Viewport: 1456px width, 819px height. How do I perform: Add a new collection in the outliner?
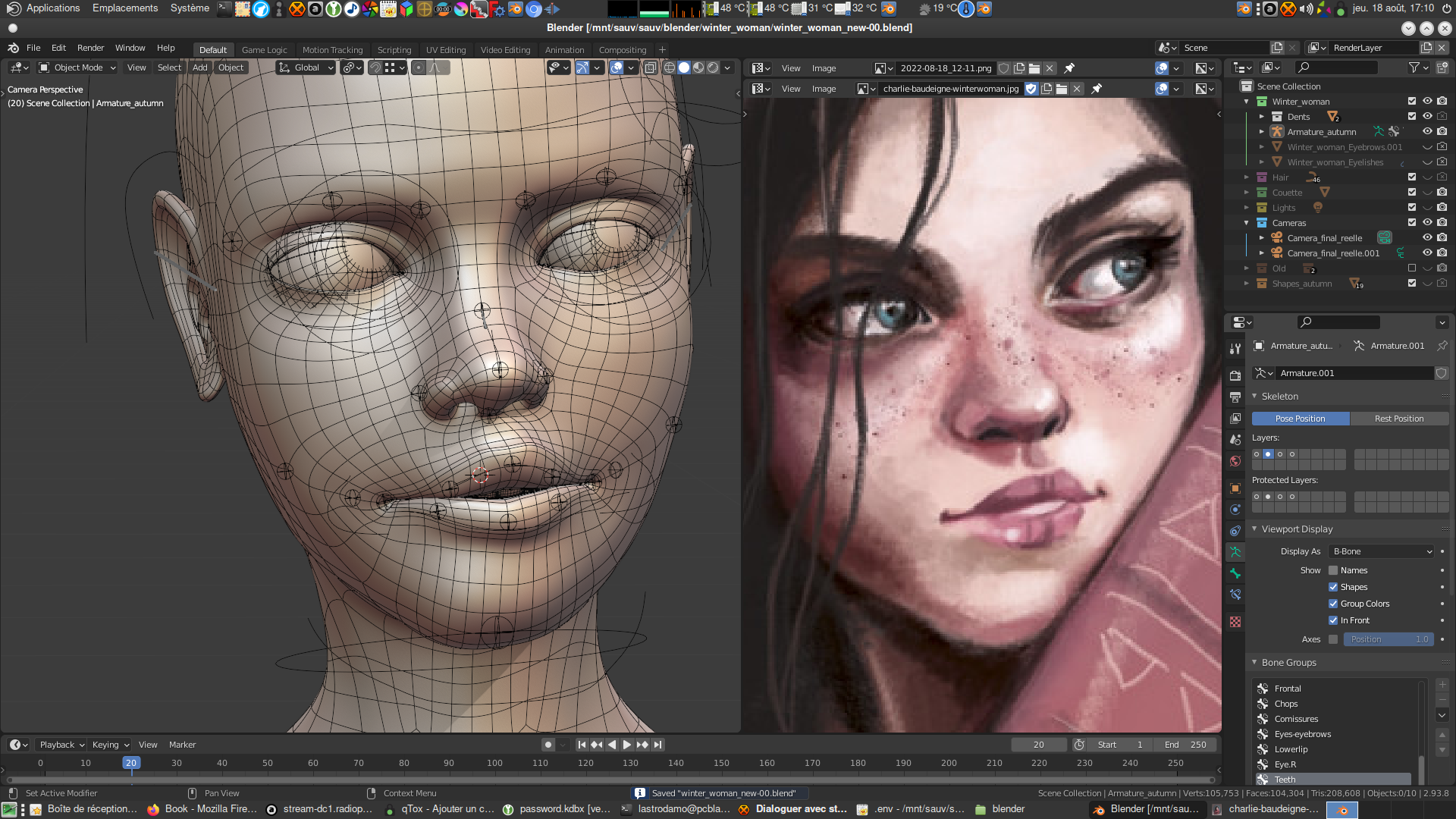coord(1442,68)
